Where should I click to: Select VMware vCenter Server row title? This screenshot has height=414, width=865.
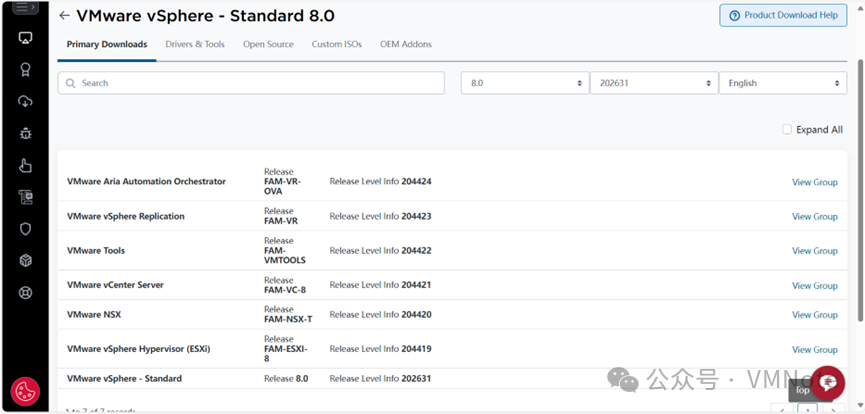[115, 285]
